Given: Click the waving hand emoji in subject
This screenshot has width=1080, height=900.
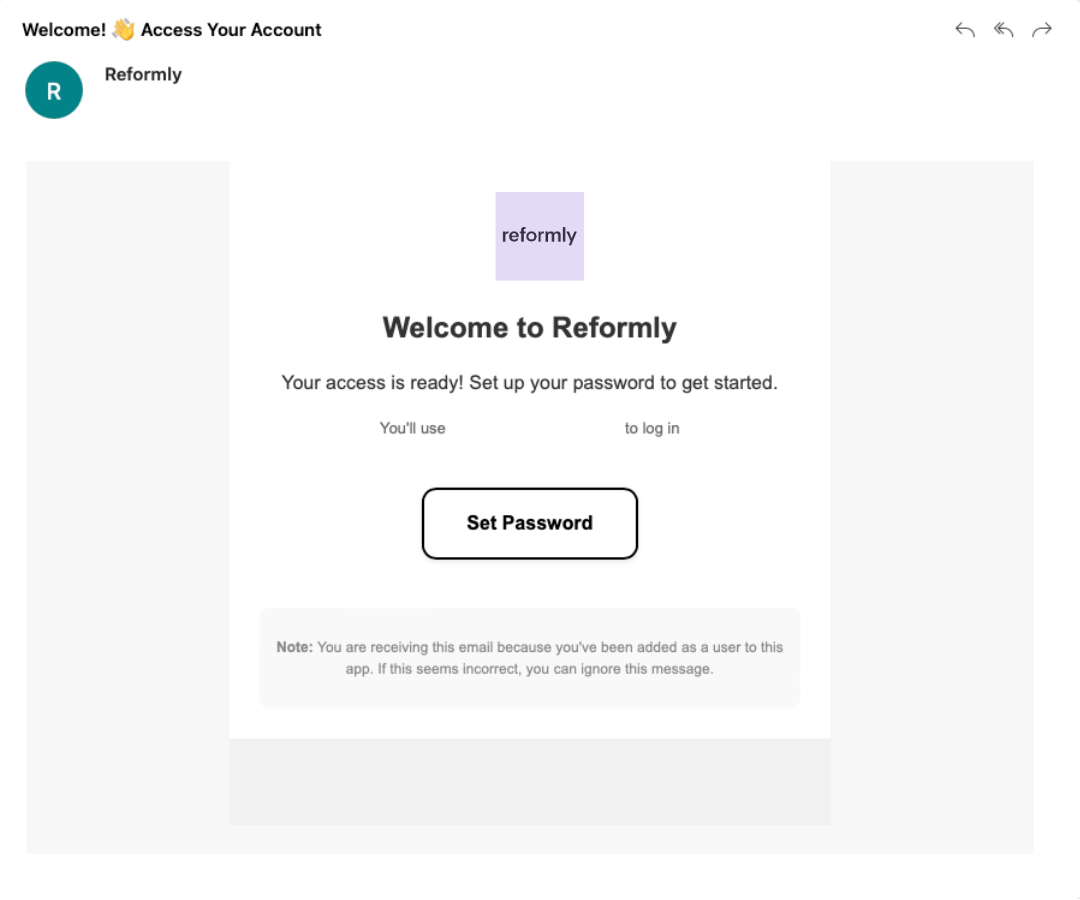Looking at the screenshot, I should (123, 30).
